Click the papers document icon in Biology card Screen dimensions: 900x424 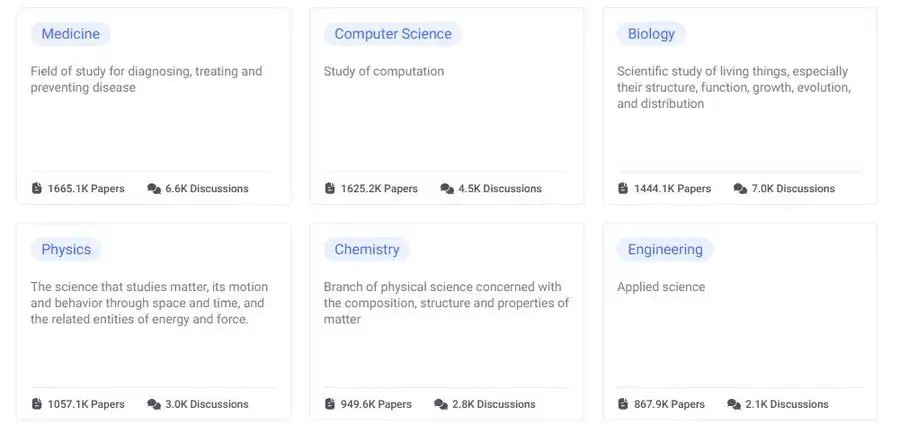click(623, 188)
